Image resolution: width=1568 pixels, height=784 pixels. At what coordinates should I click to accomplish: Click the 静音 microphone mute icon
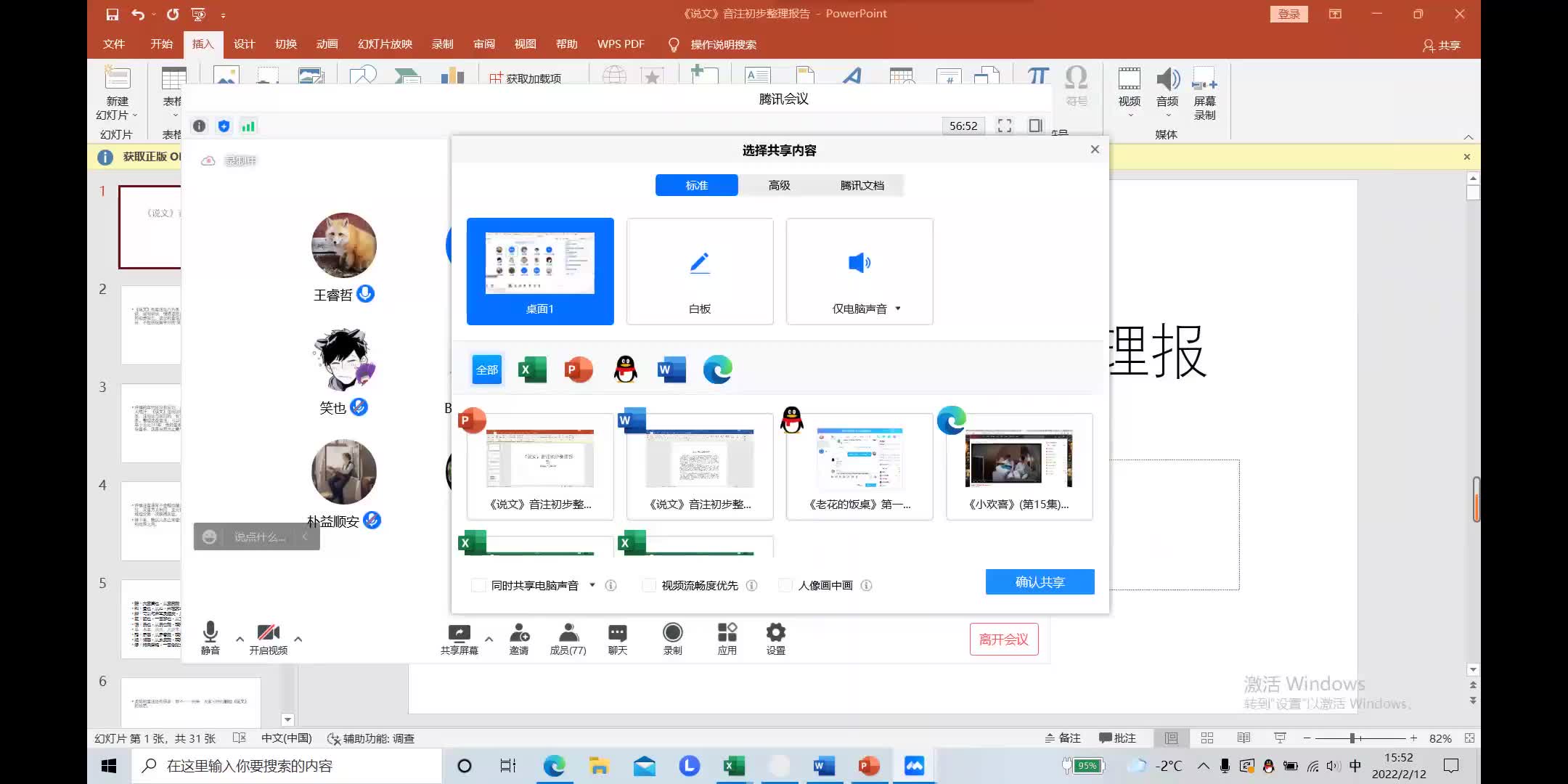[x=211, y=632]
